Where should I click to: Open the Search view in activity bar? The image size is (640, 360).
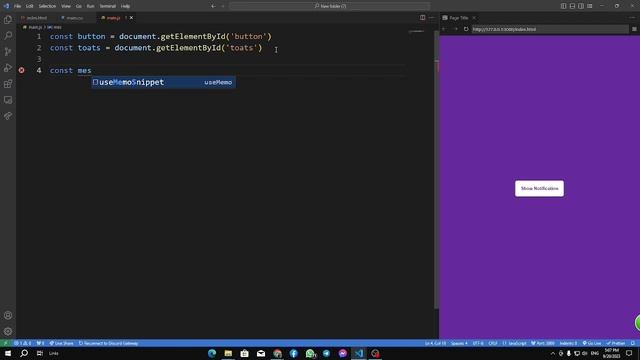pyautogui.click(x=8, y=36)
